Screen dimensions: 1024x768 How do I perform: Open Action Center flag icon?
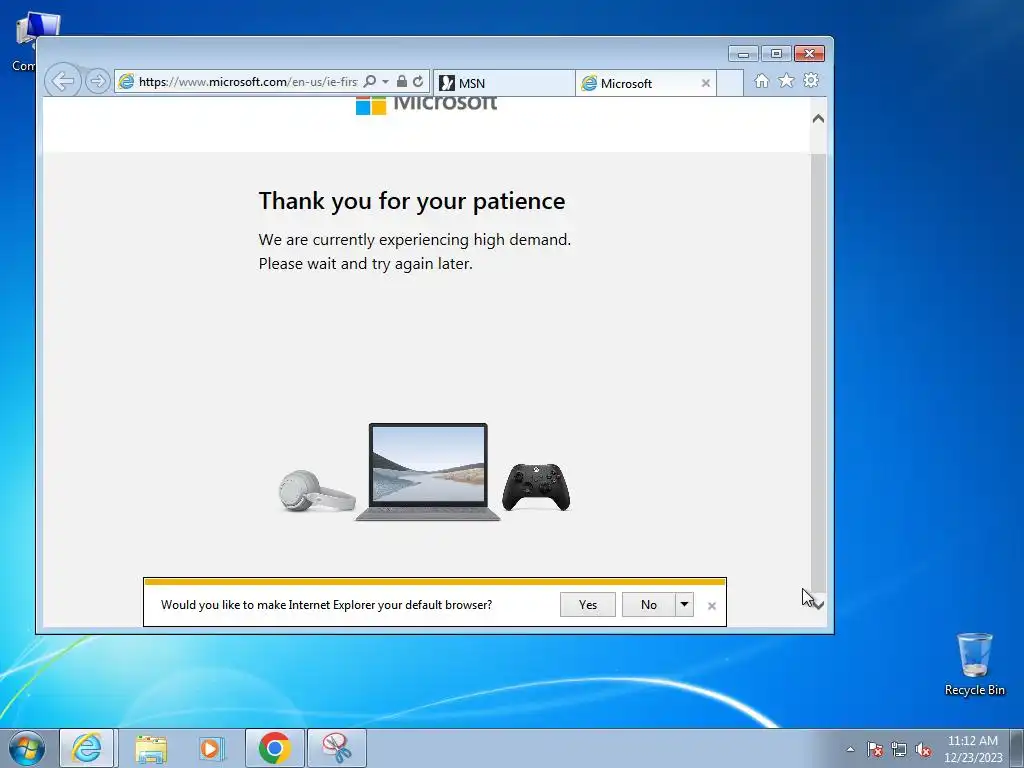(875, 749)
